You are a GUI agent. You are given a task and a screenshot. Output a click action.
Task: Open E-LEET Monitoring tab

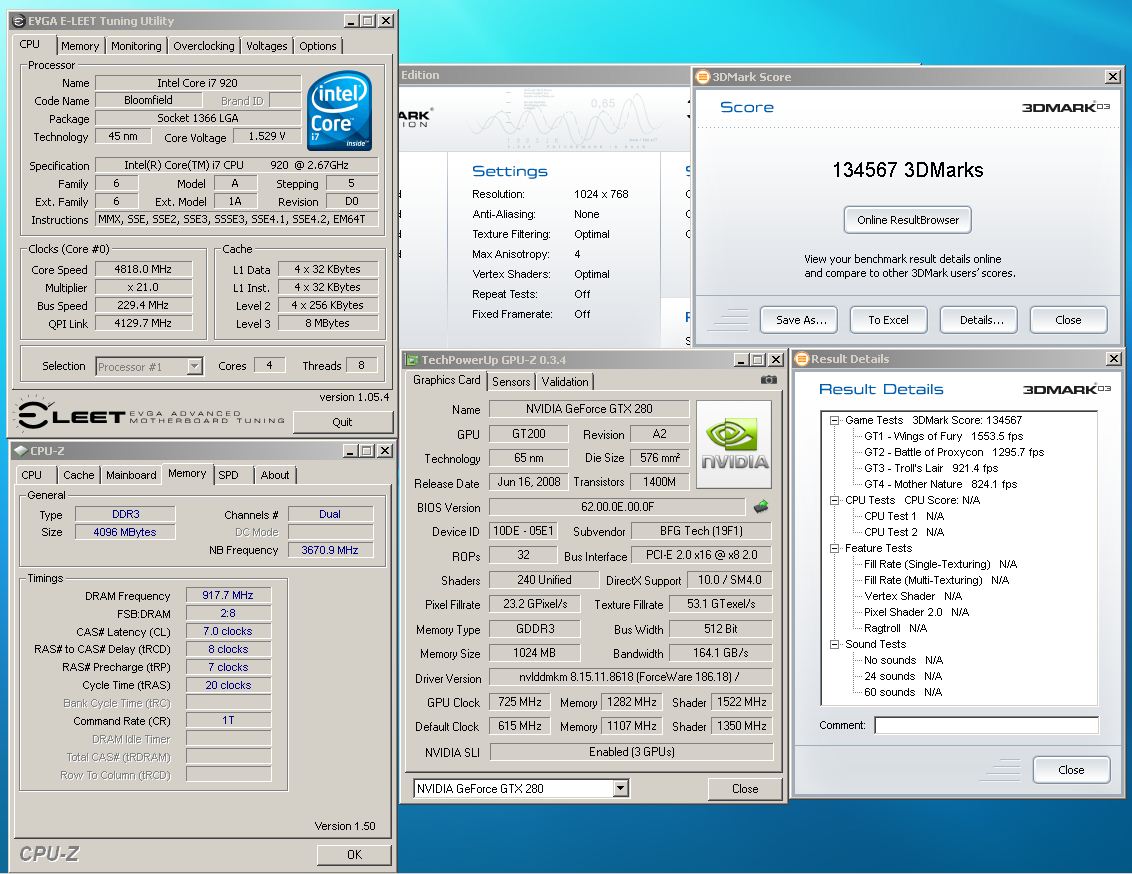click(x=136, y=45)
